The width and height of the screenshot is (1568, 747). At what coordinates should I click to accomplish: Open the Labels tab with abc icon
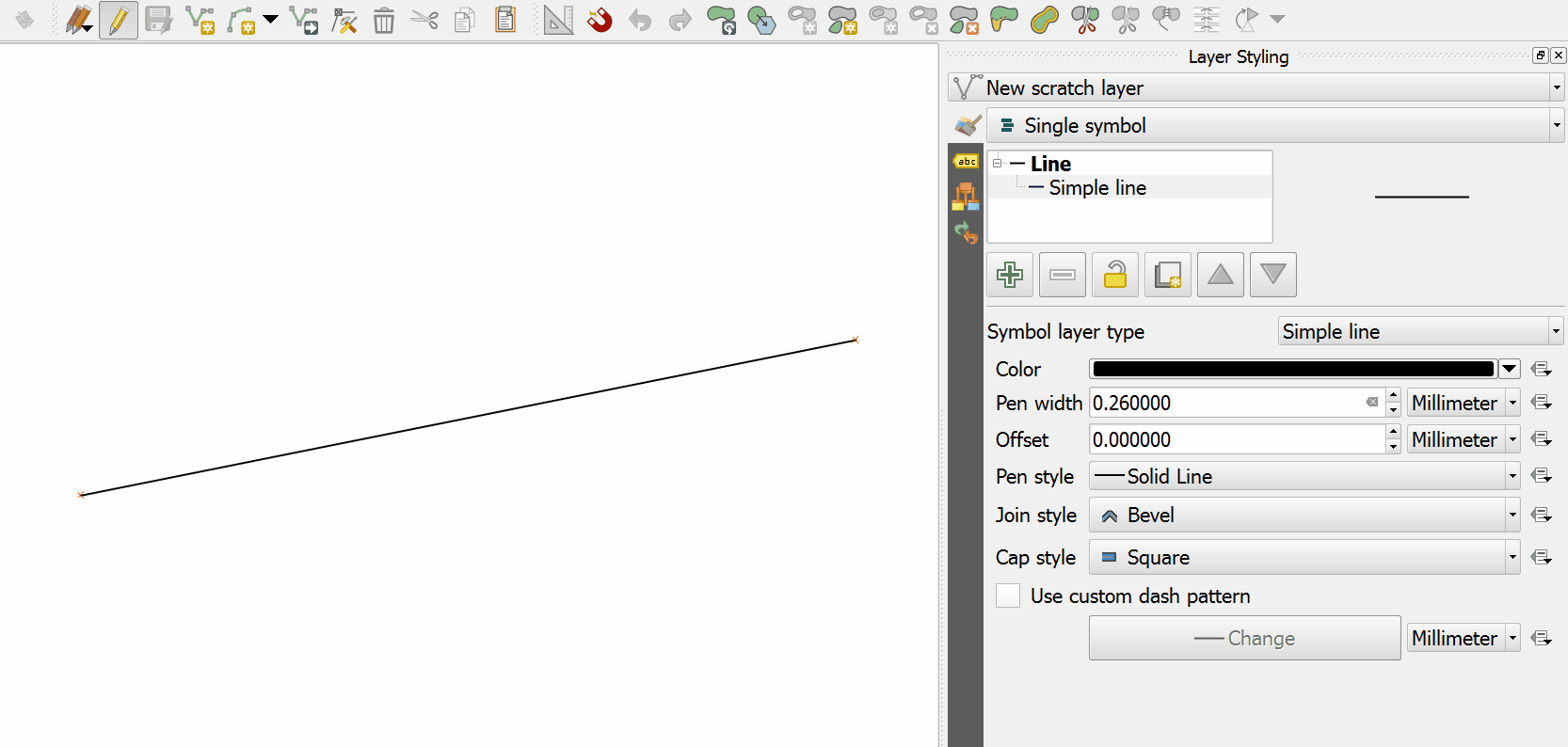coord(966,162)
